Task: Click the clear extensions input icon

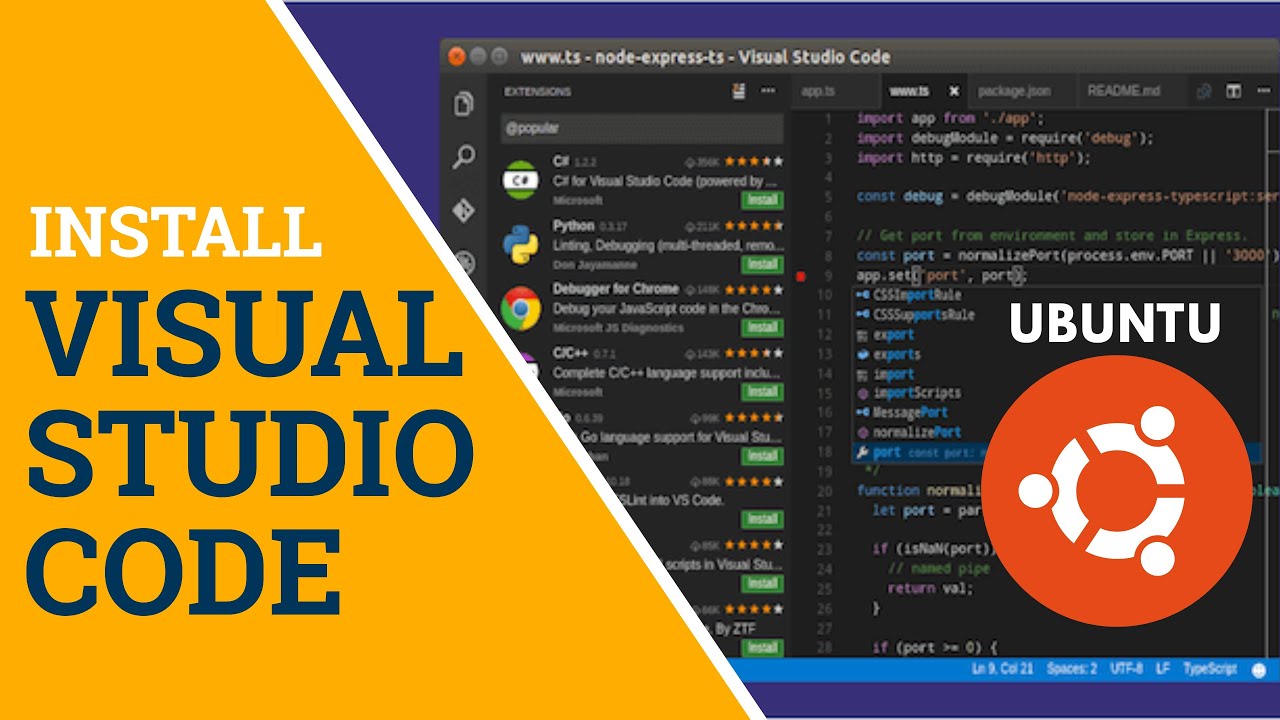Action: 739,91
